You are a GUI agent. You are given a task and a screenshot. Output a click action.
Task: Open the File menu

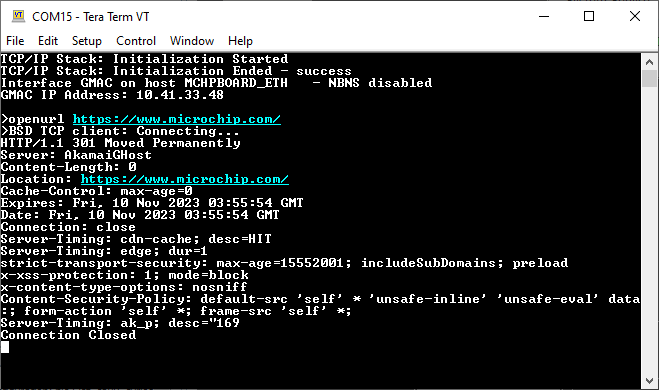[x=15, y=41]
